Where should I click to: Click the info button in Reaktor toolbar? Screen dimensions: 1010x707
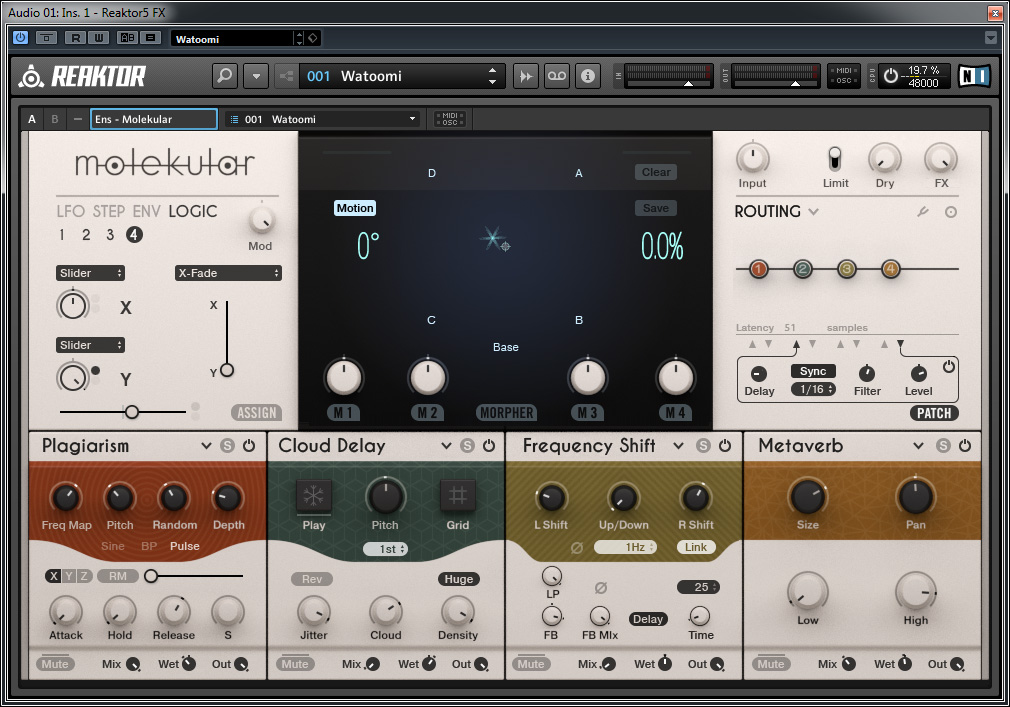(588, 76)
